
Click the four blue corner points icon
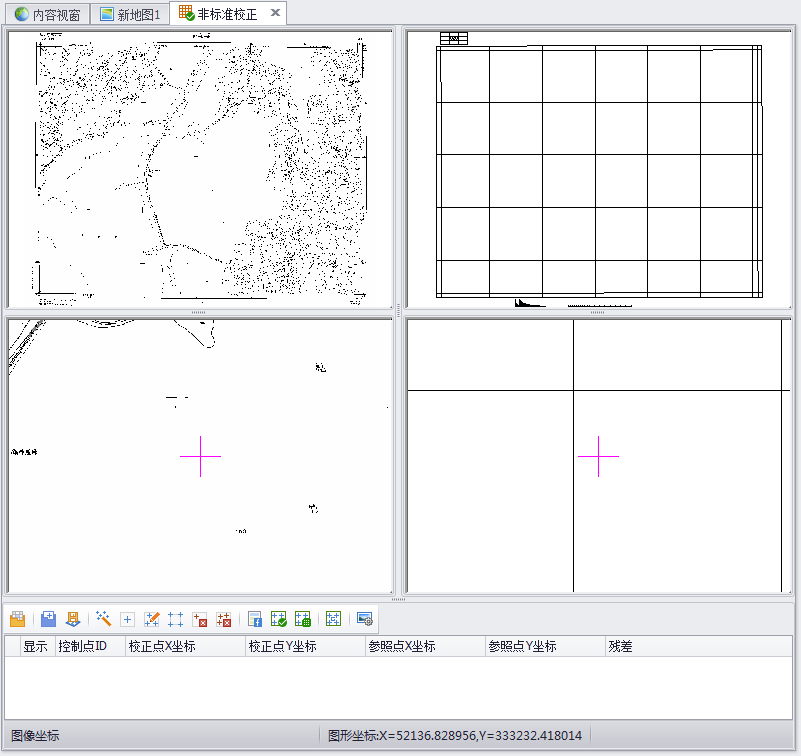(x=176, y=619)
